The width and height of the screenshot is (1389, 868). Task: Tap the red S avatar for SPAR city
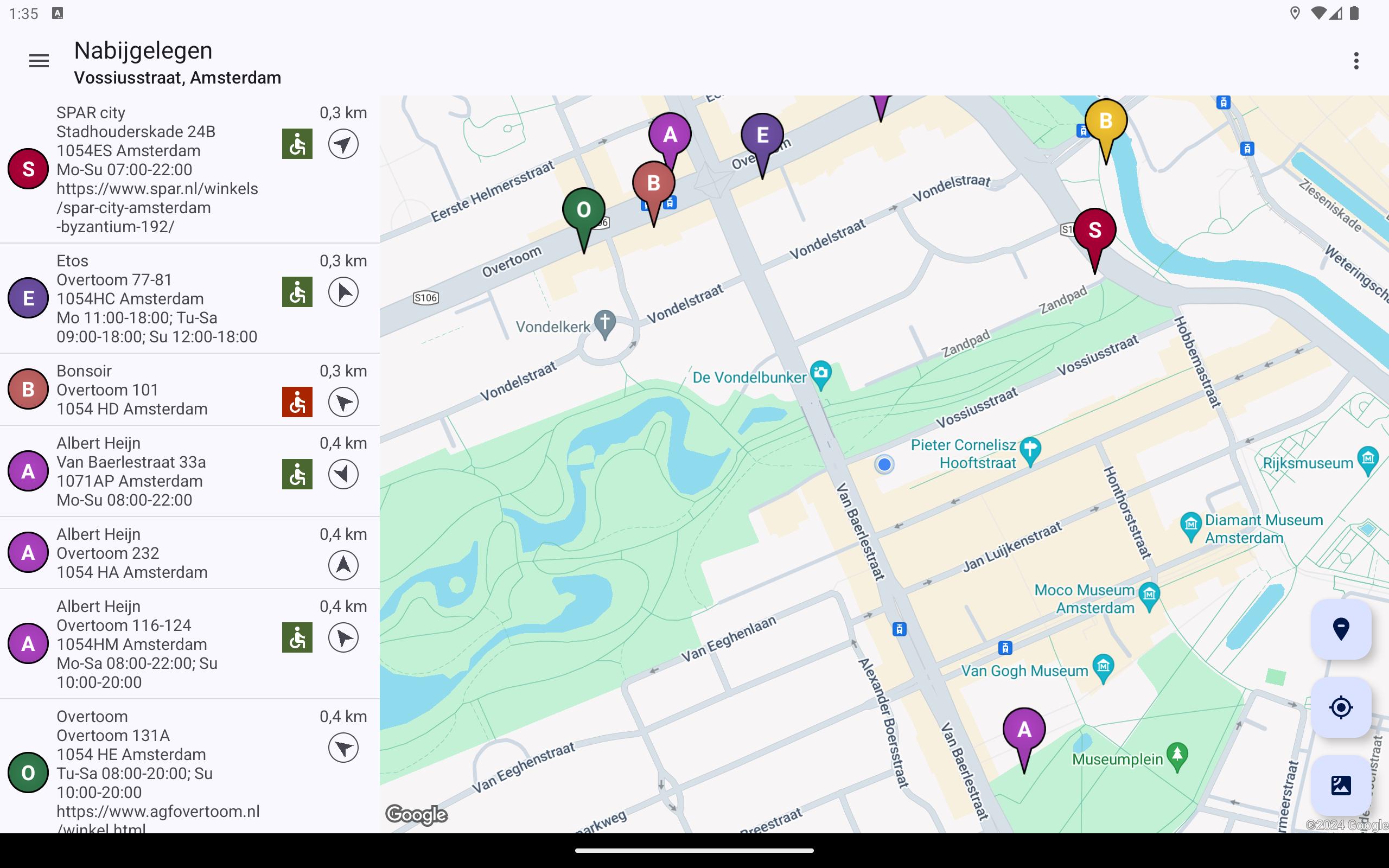28,169
